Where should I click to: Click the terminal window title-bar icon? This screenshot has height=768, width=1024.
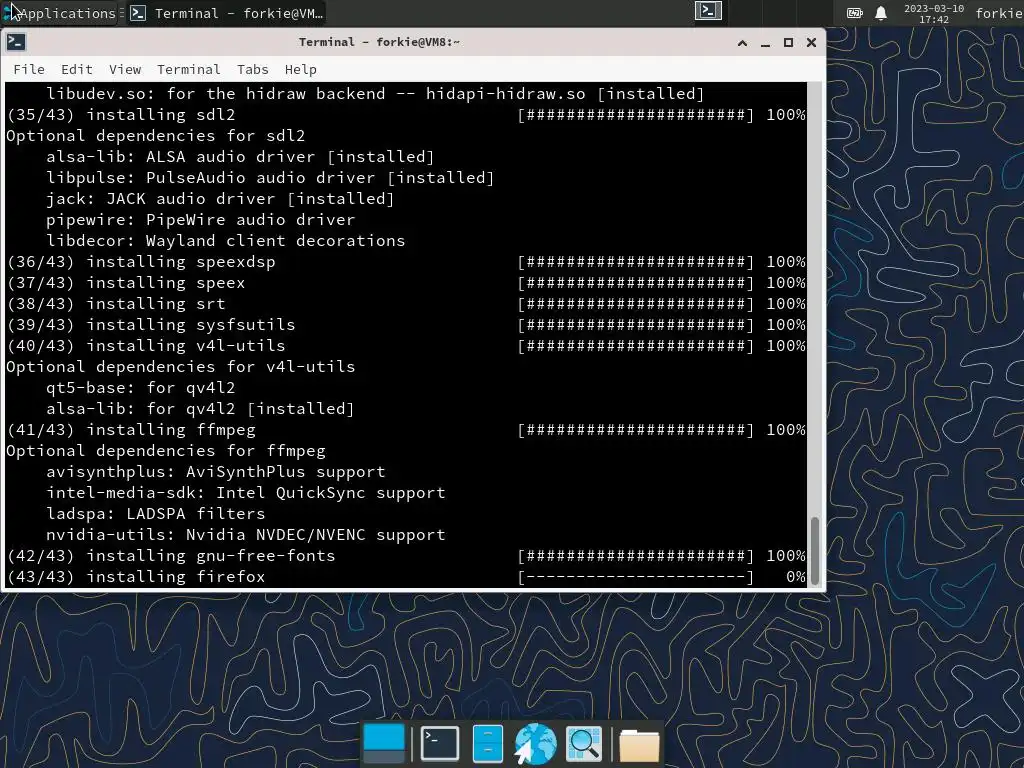tap(16, 42)
